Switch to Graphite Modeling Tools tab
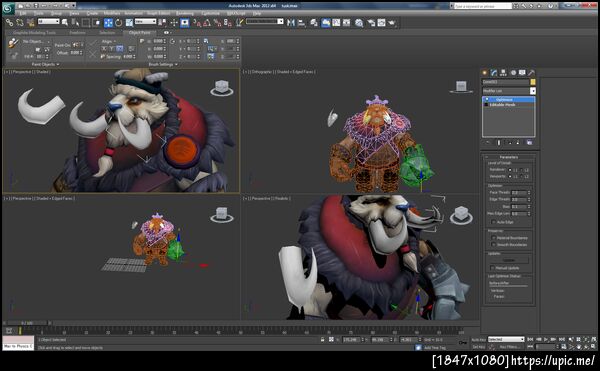This screenshot has width=600, height=371. pyautogui.click(x=34, y=33)
